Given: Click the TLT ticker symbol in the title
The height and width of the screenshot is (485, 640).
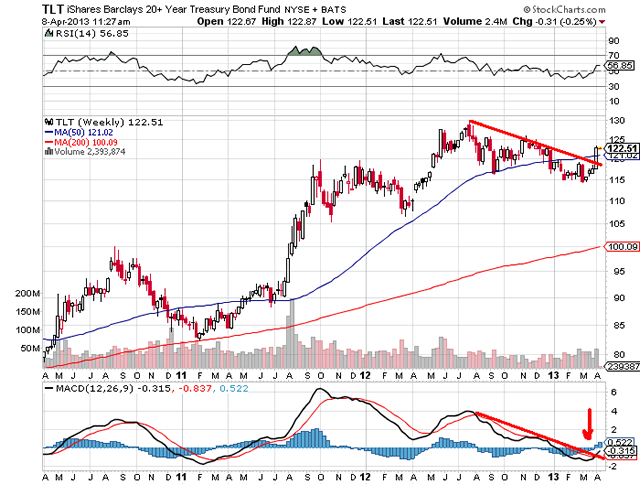Looking at the screenshot, I should (x=52, y=9).
